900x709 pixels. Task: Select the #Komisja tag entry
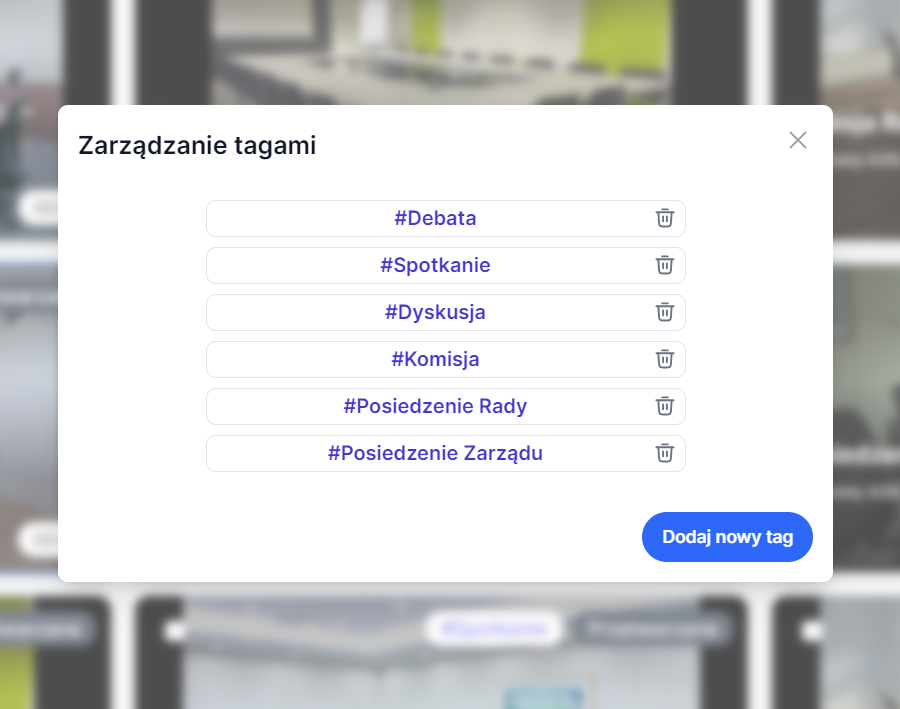click(435, 359)
